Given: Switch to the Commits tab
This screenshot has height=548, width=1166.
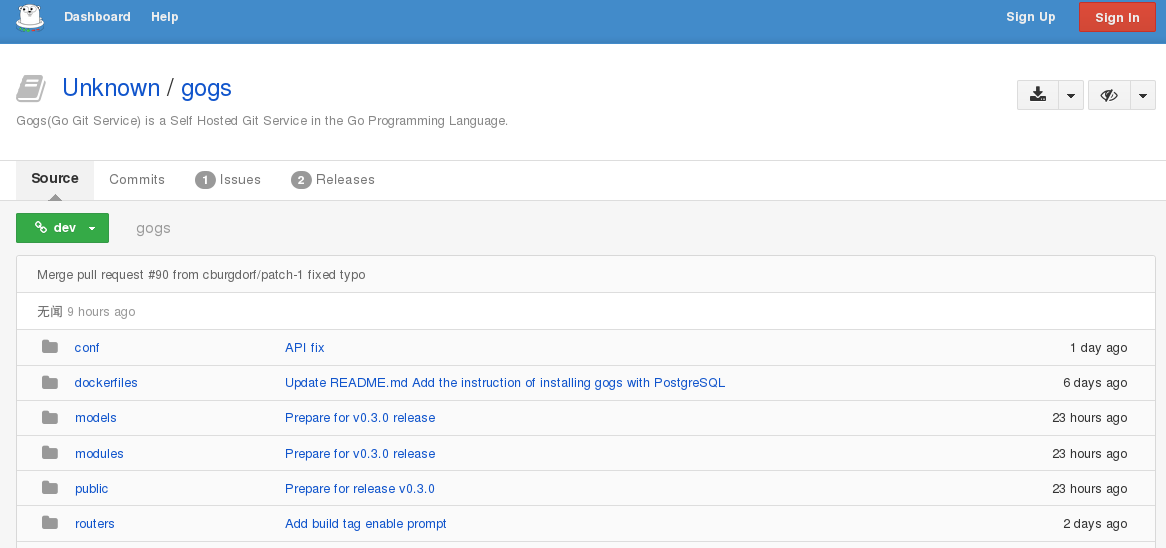Looking at the screenshot, I should (137, 180).
